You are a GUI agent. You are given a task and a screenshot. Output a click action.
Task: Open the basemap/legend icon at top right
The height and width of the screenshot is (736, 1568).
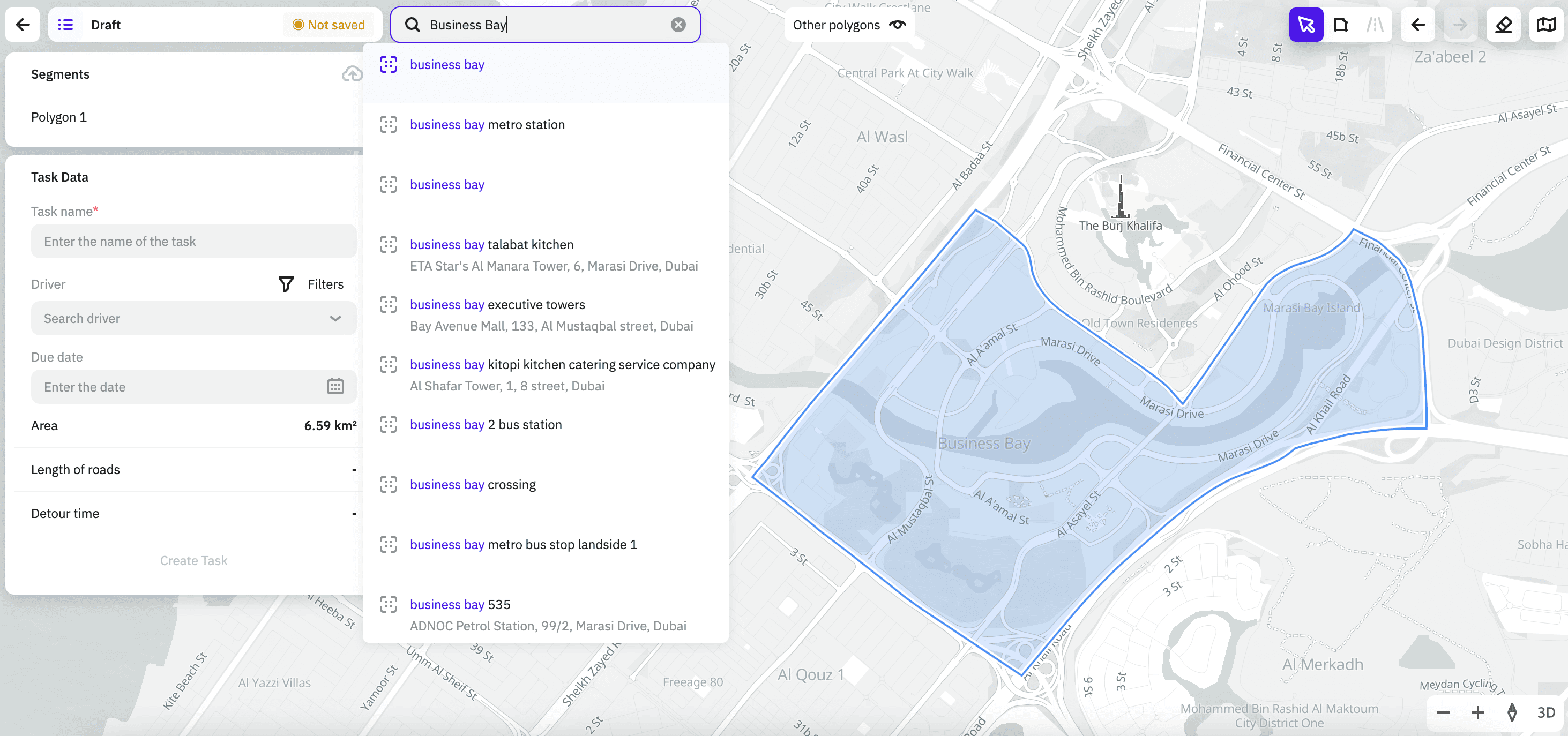pos(1546,25)
